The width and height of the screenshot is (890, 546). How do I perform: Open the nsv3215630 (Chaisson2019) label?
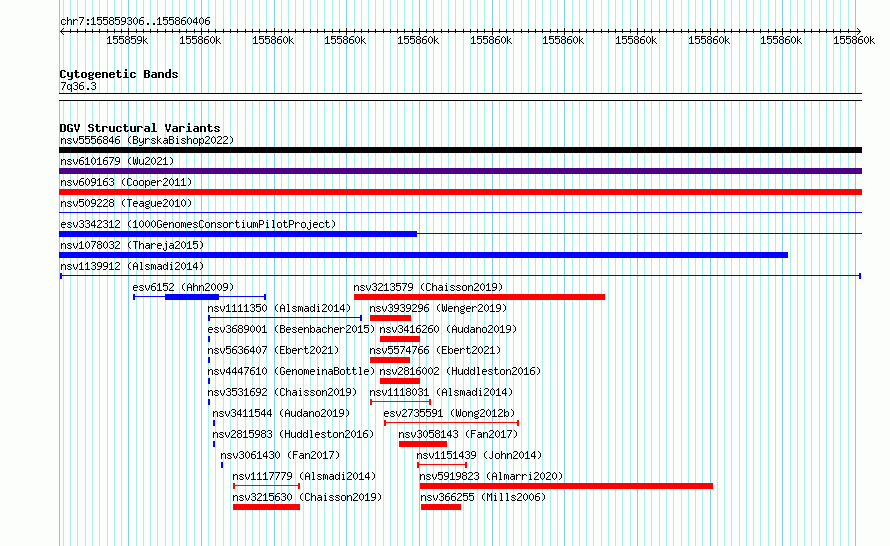[307, 497]
